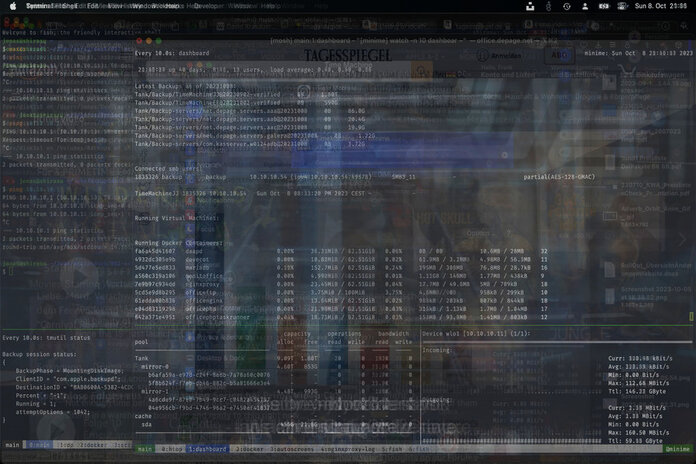The image size is (696, 464).
Task: Click the TAGESSPIEGEL logo in the browser
Action: pyautogui.click(x=348, y=56)
